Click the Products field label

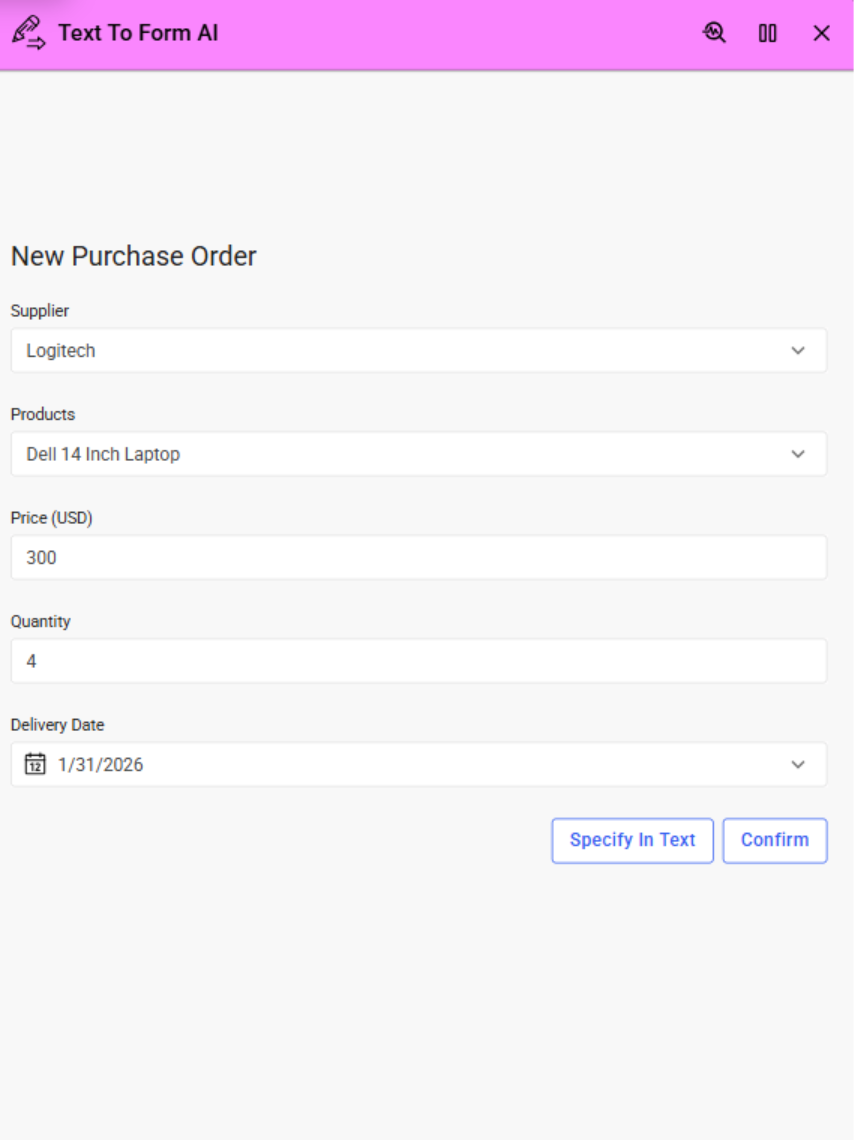(43, 414)
